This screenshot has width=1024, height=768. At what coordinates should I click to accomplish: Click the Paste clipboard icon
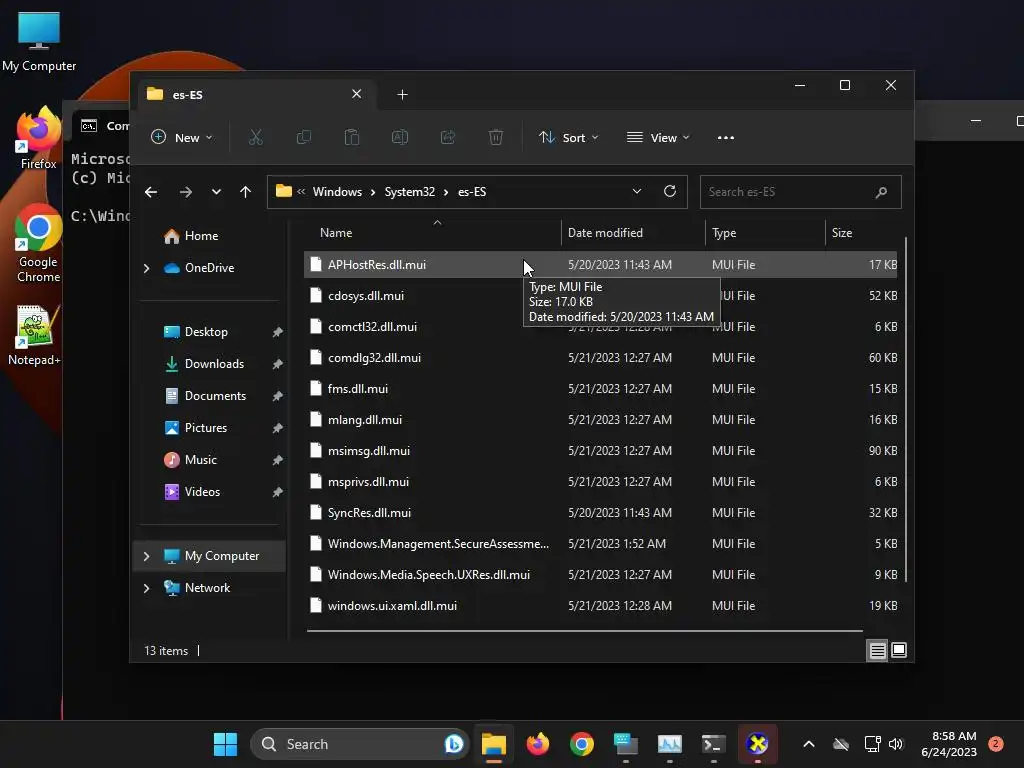point(352,137)
